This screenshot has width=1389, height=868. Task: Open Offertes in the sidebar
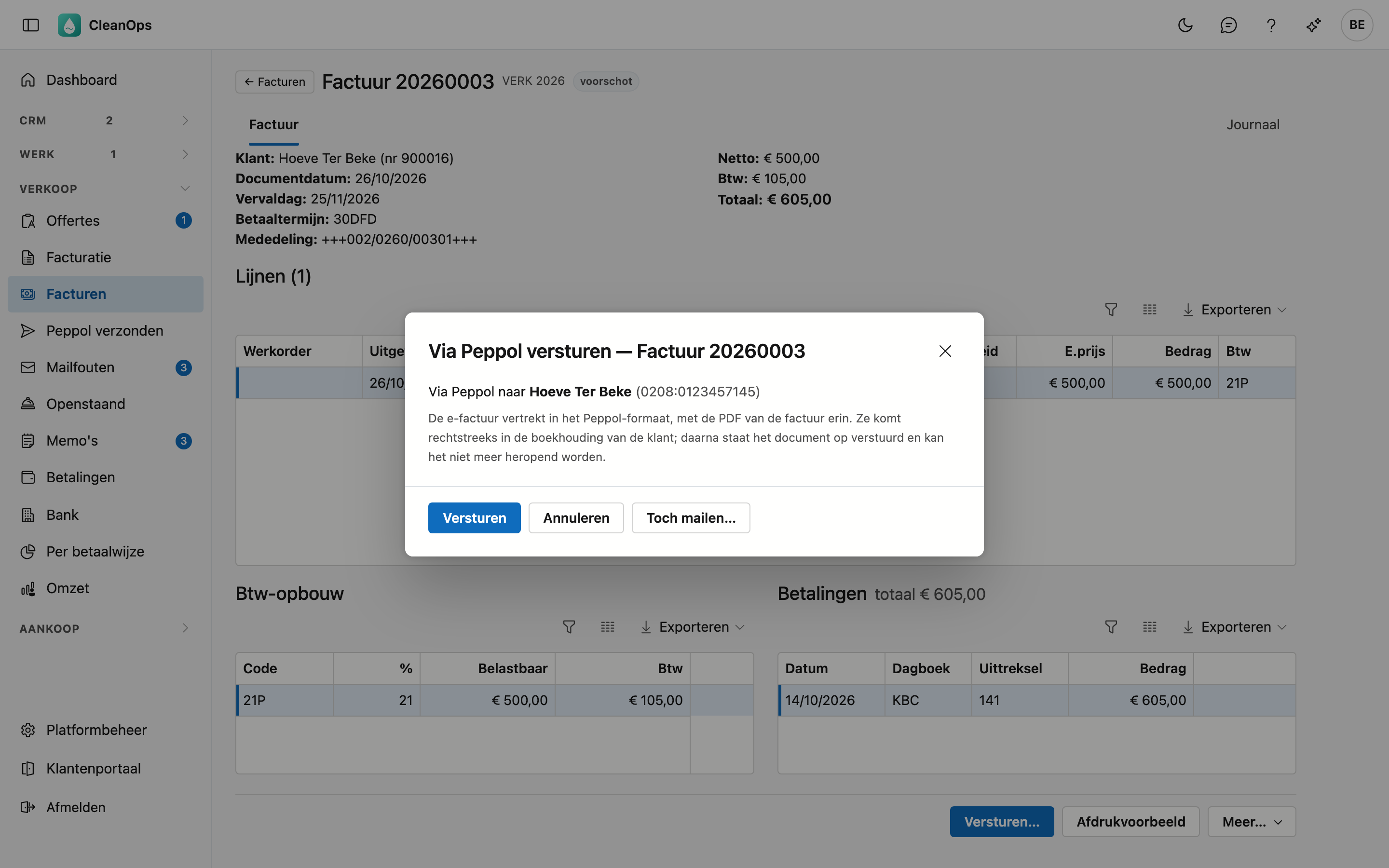pos(106,220)
